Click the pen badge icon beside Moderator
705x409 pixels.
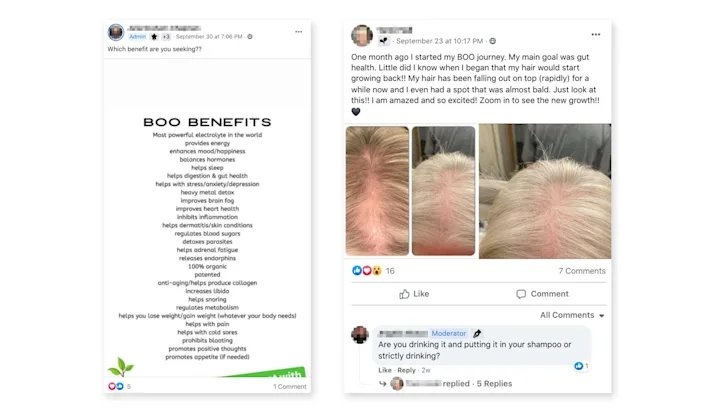point(477,333)
